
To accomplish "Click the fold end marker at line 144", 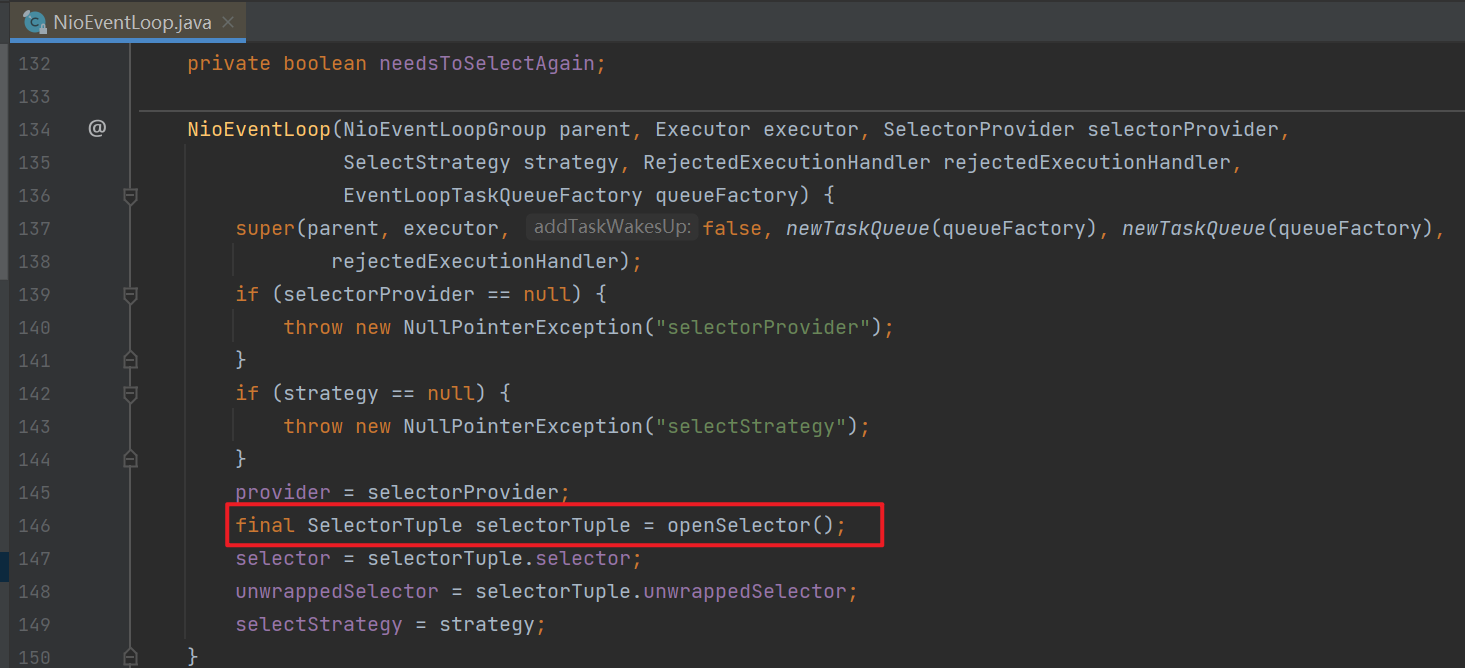I will coord(130,459).
